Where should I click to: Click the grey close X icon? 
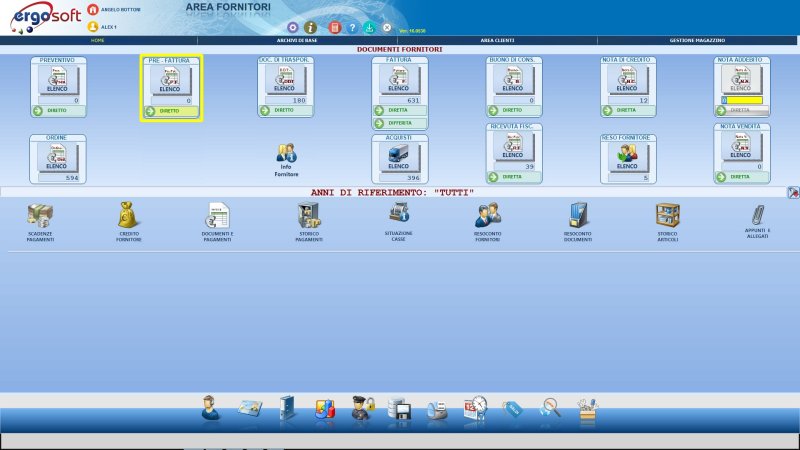(387, 28)
